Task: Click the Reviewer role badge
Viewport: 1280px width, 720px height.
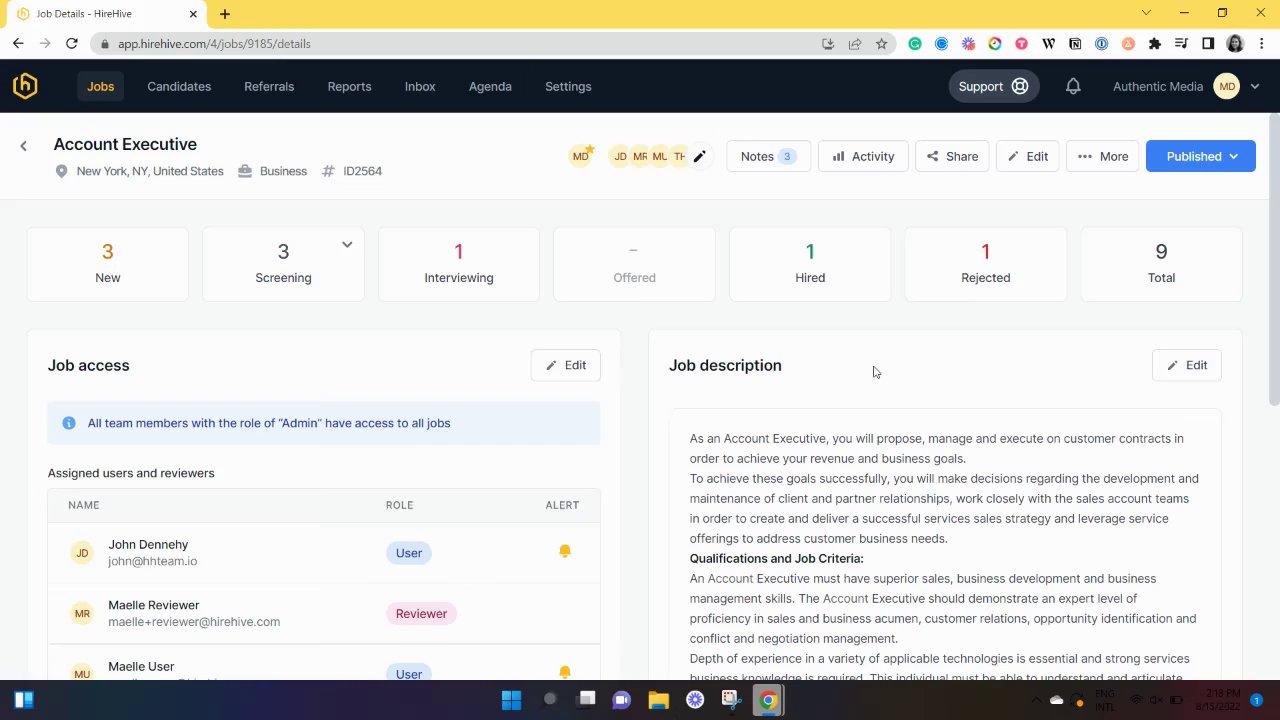Action: pyautogui.click(x=421, y=613)
